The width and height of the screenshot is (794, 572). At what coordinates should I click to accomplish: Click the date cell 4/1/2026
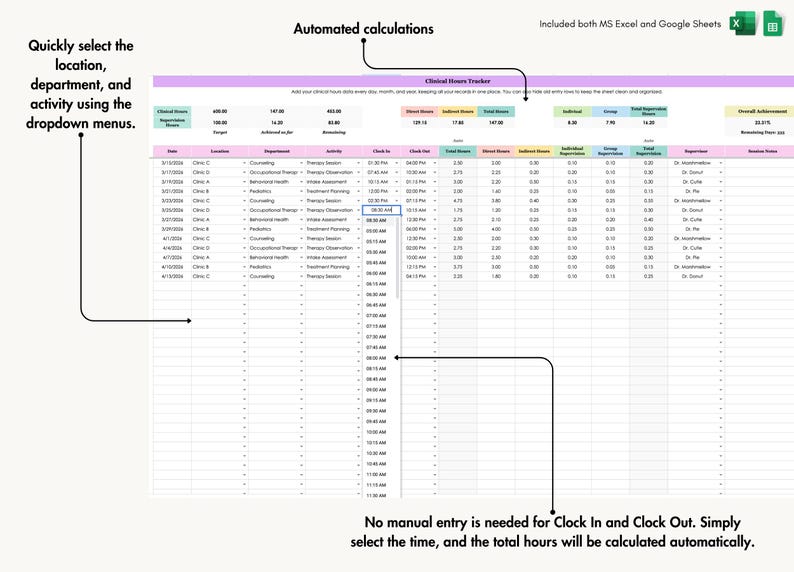[172, 238]
